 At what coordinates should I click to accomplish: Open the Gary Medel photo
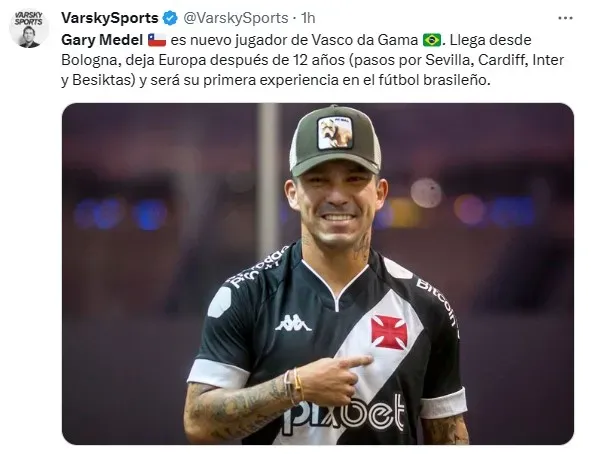[x=318, y=274]
